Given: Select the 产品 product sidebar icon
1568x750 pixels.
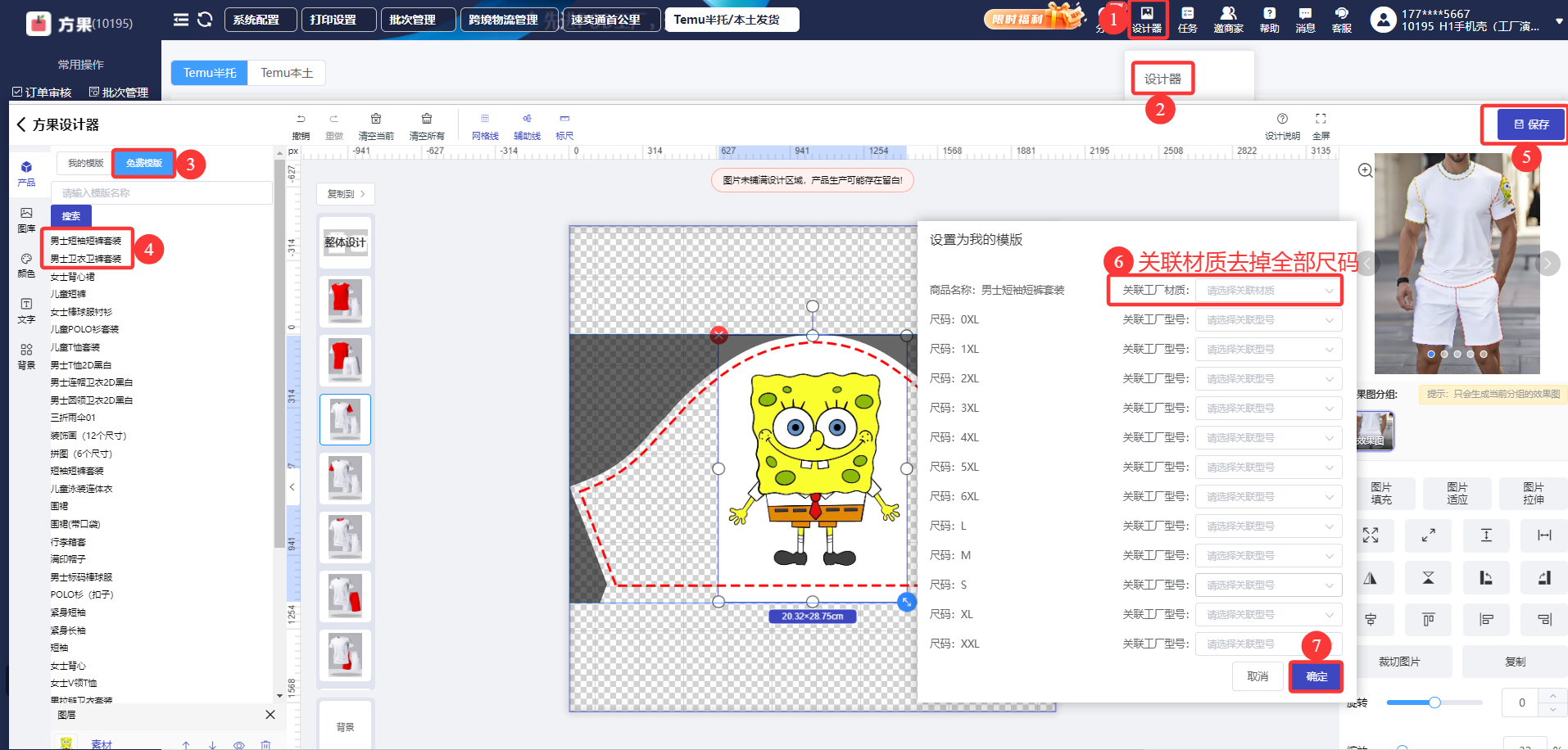Looking at the screenshot, I should click(26, 174).
